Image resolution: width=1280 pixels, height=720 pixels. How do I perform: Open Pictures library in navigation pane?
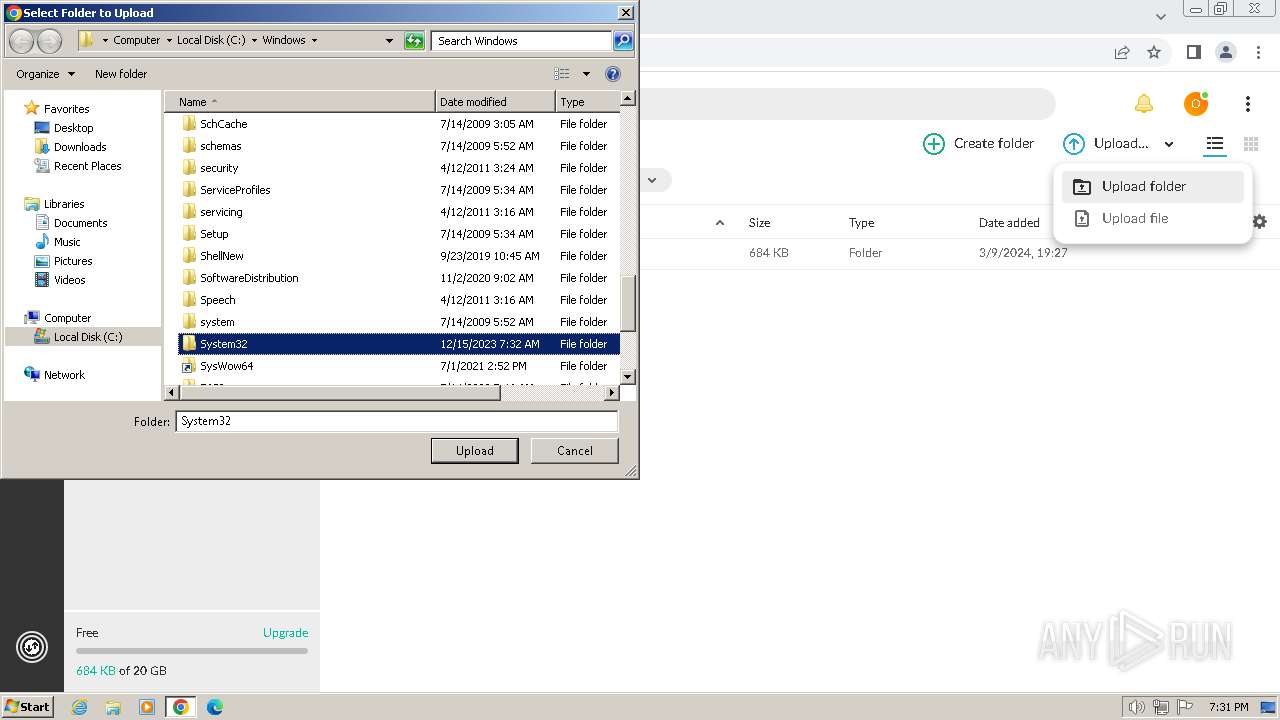pos(73,261)
